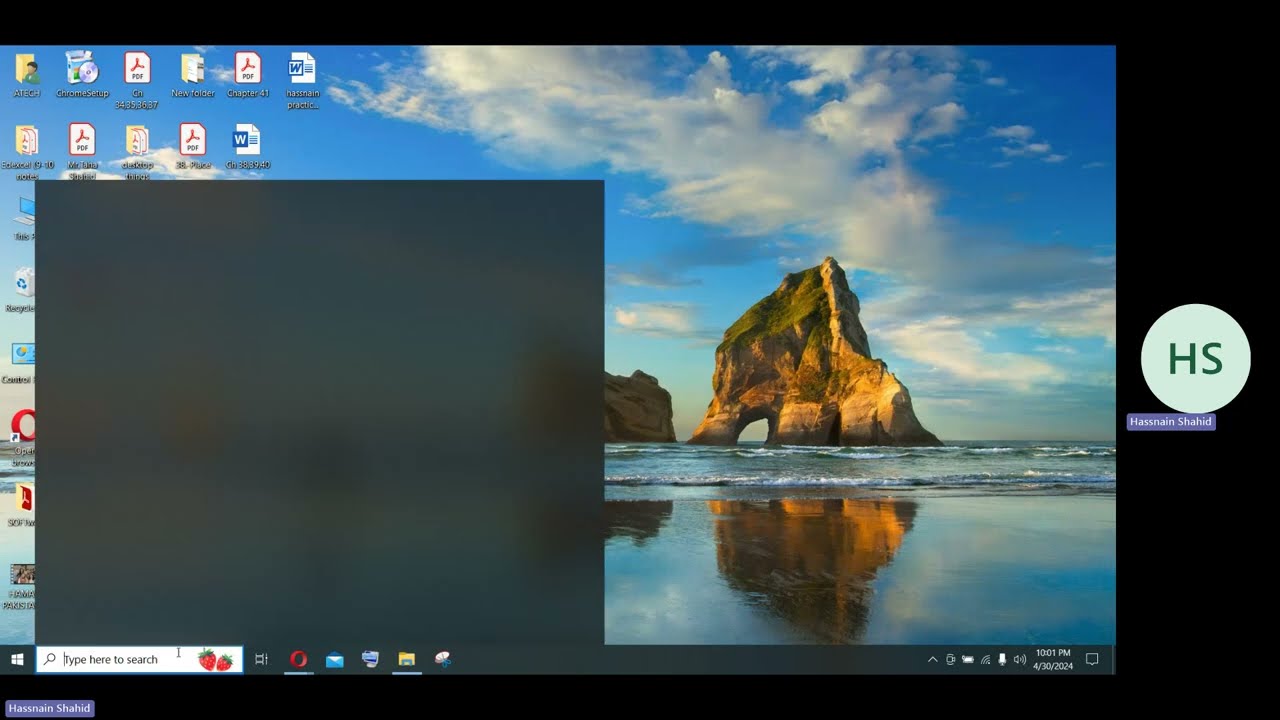Open the Wi-Fi network tray icon
This screenshot has height=720, width=1280.
coord(985,659)
